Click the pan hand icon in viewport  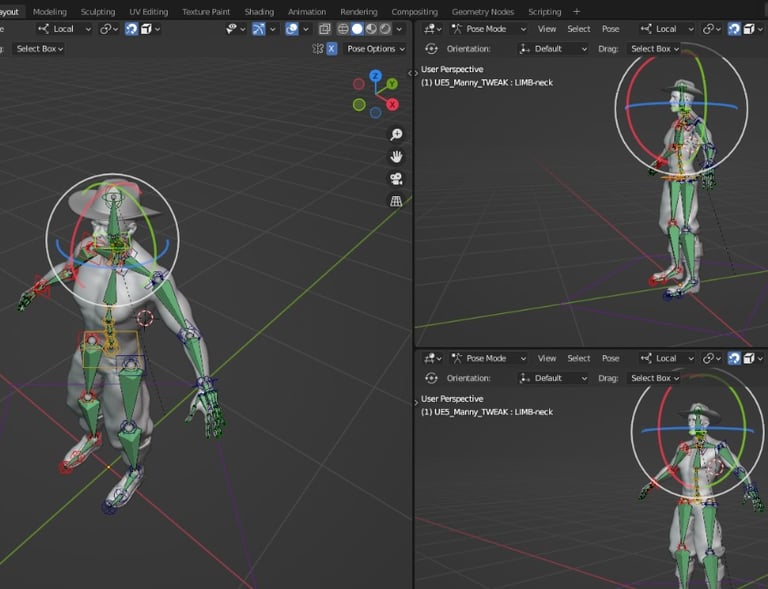pyautogui.click(x=396, y=157)
